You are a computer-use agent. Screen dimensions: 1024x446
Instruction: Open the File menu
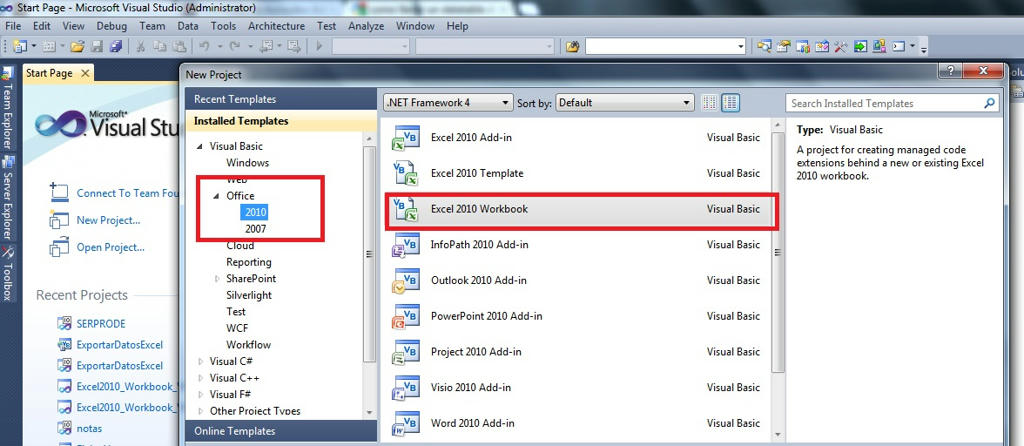tap(13, 26)
